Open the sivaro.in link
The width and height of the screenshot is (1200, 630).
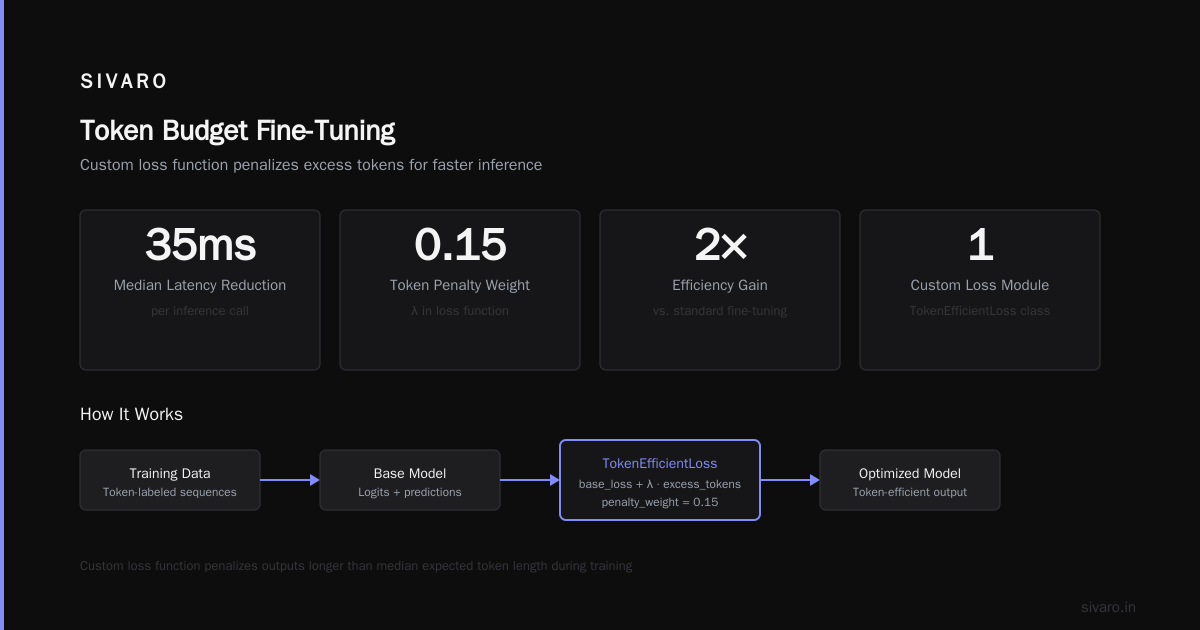pyautogui.click(x=1109, y=607)
